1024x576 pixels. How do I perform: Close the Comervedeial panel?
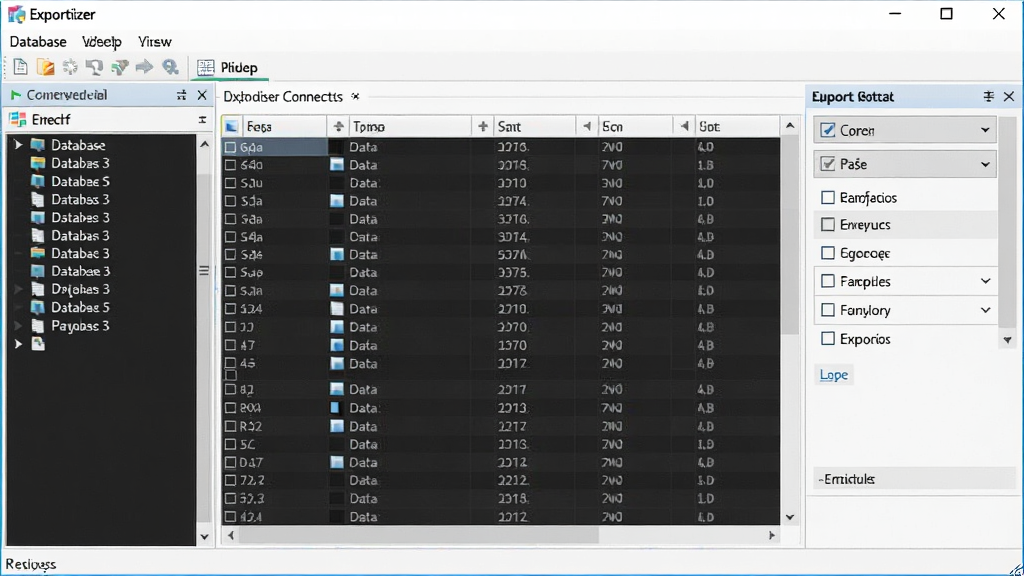tap(202, 95)
